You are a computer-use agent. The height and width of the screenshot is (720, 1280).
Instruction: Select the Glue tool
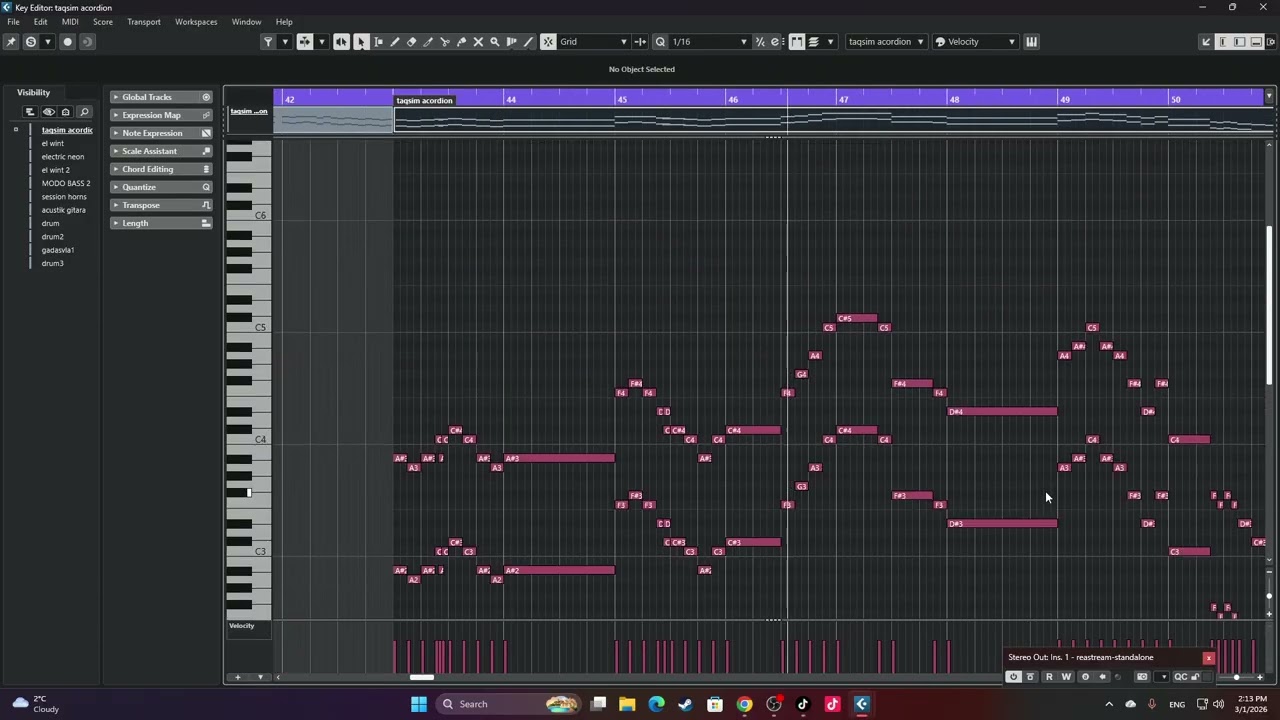461,42
